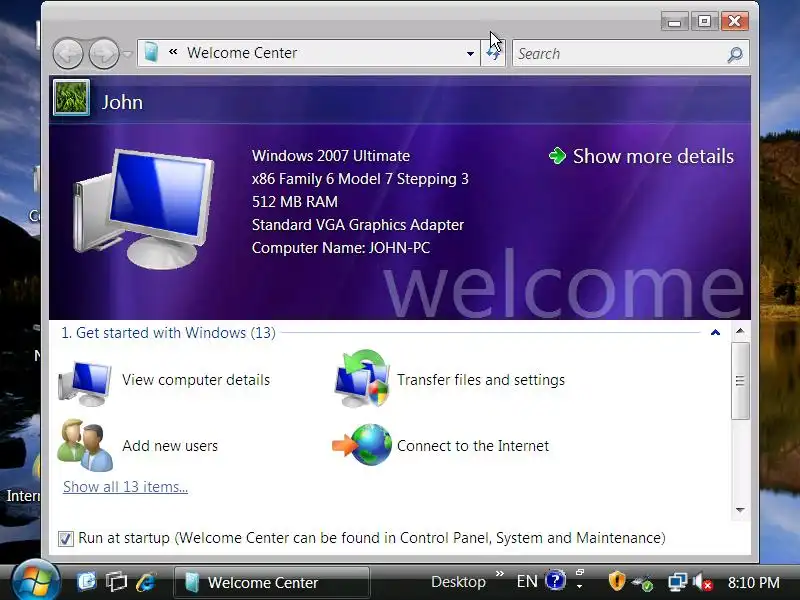This screenshot has width=800, height=600.
Task: Collapse the Get started with Windows section
Action: (715, 333)
